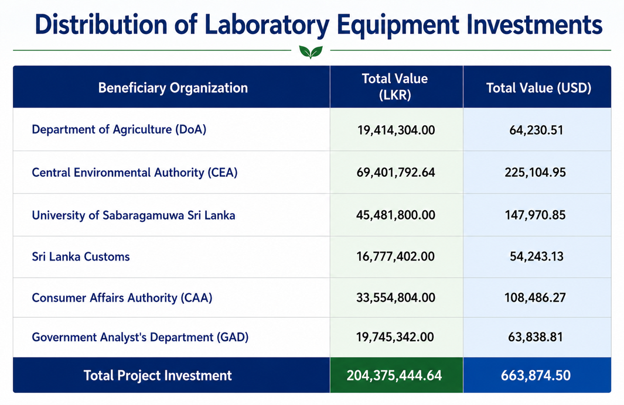The image size is (624, 405).
Task: Select 'Department of Agriculture (DoA)' row label
Action: point(119,130)
